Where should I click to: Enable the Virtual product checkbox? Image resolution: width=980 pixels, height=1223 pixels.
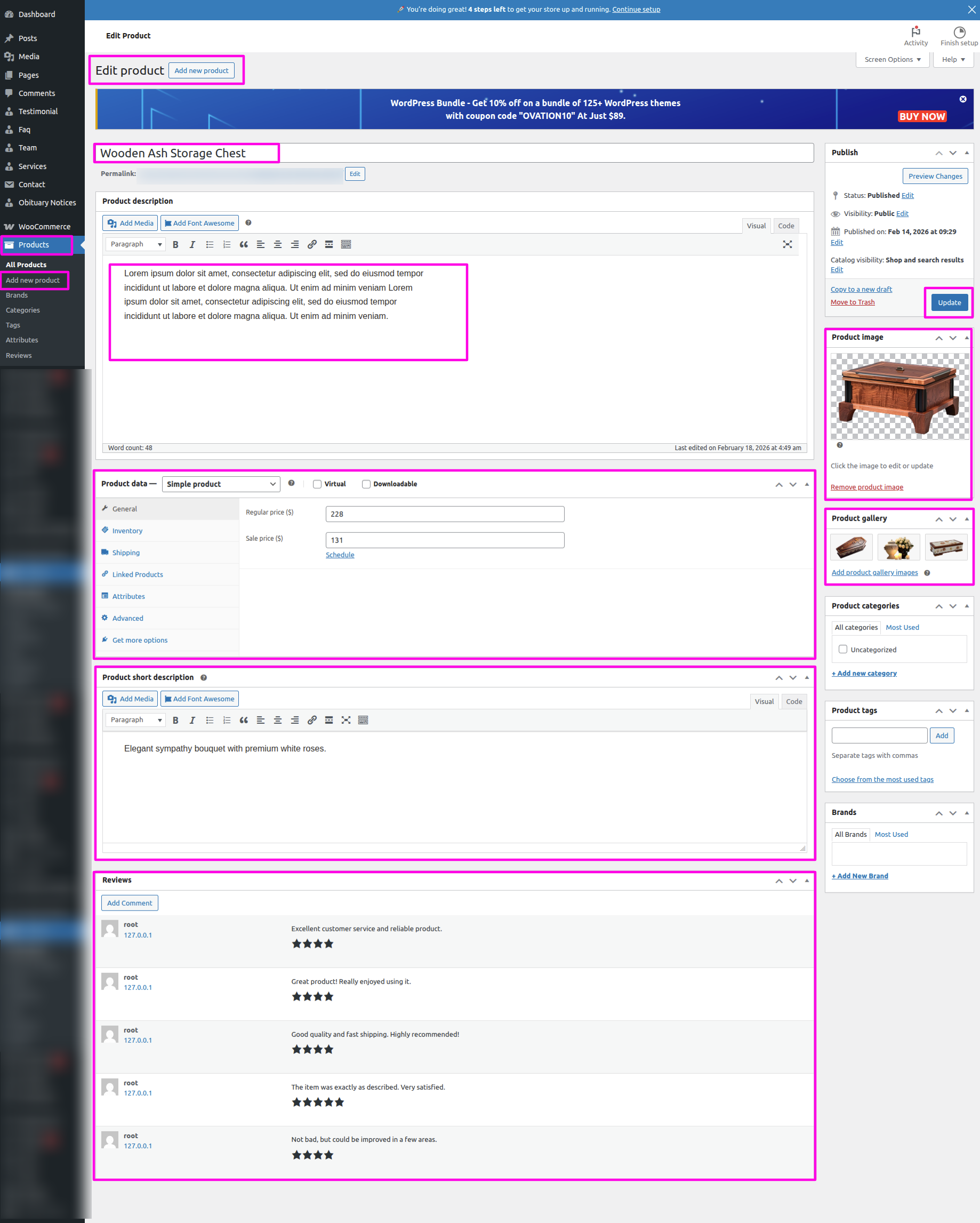click(x=318, y=484)
